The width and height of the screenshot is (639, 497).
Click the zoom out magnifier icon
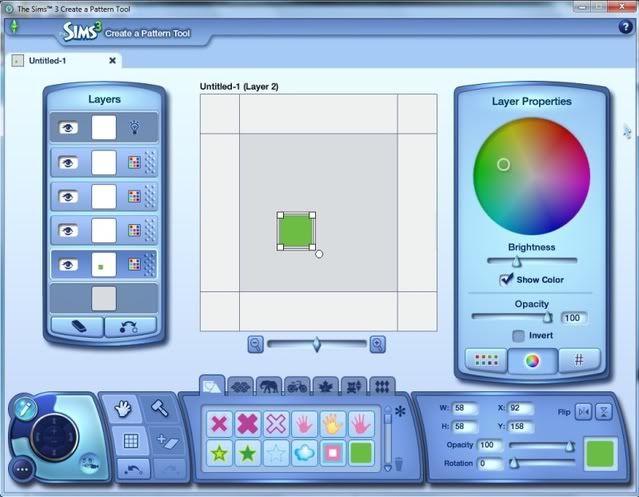tap(255, 344)
